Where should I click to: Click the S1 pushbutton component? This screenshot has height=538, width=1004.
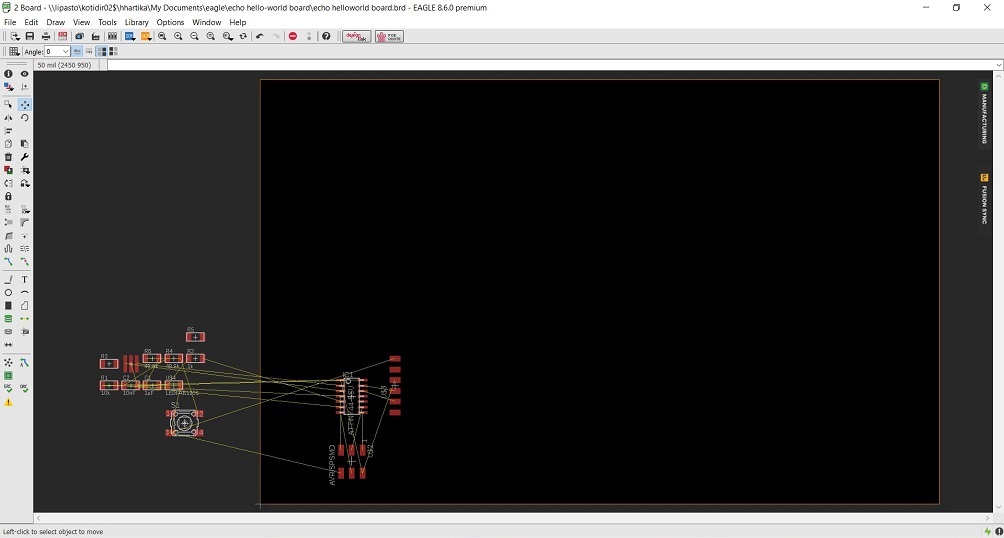[184, 423]
